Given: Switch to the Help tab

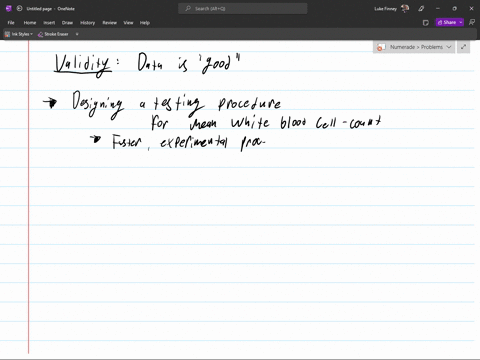Looking at the screenshot, I should click(x=145, y=23).
